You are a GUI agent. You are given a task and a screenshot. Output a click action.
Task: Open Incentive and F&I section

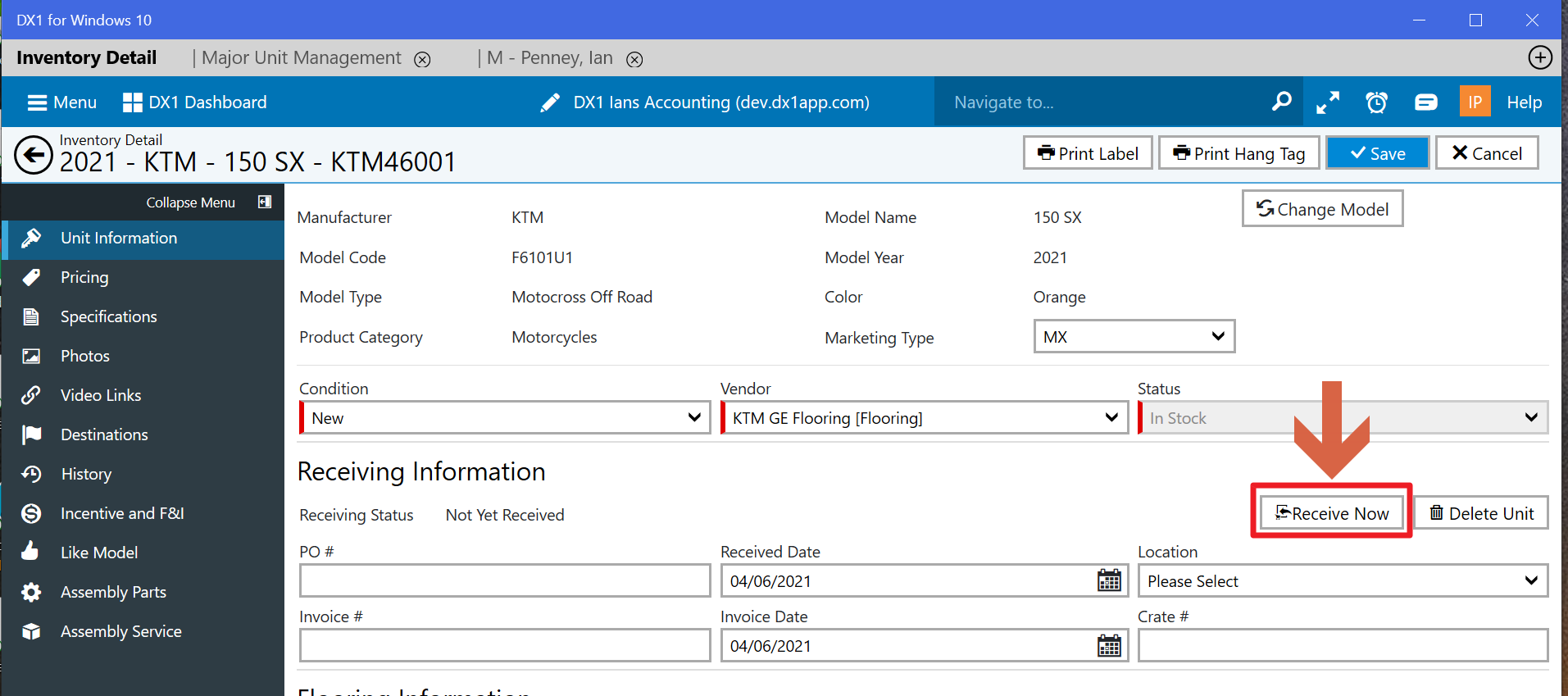coord(143,513)
